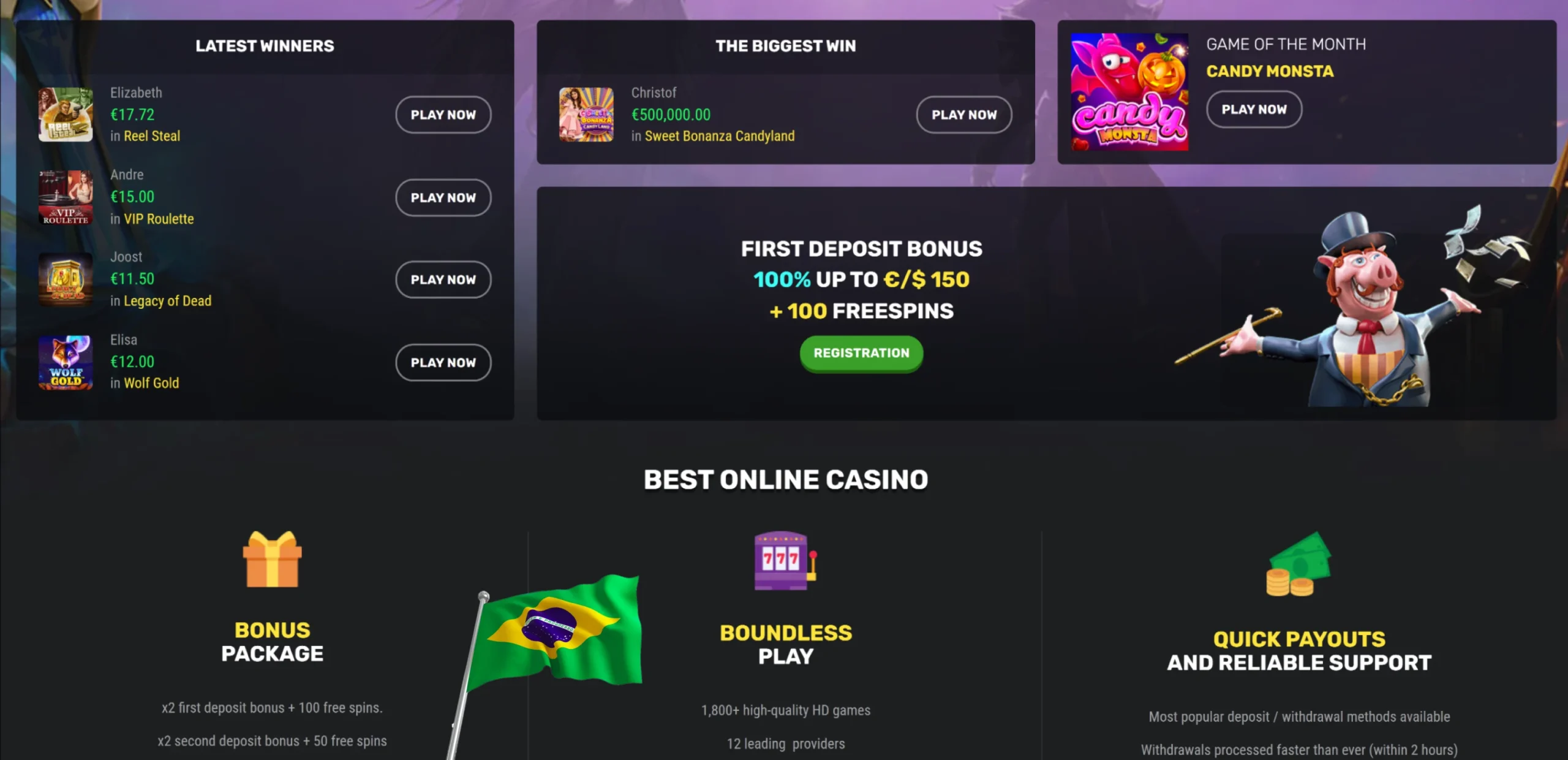Open the Legacy of Dead text link
The height and width of the screenshot is (760, 1568).
point(168,301)
